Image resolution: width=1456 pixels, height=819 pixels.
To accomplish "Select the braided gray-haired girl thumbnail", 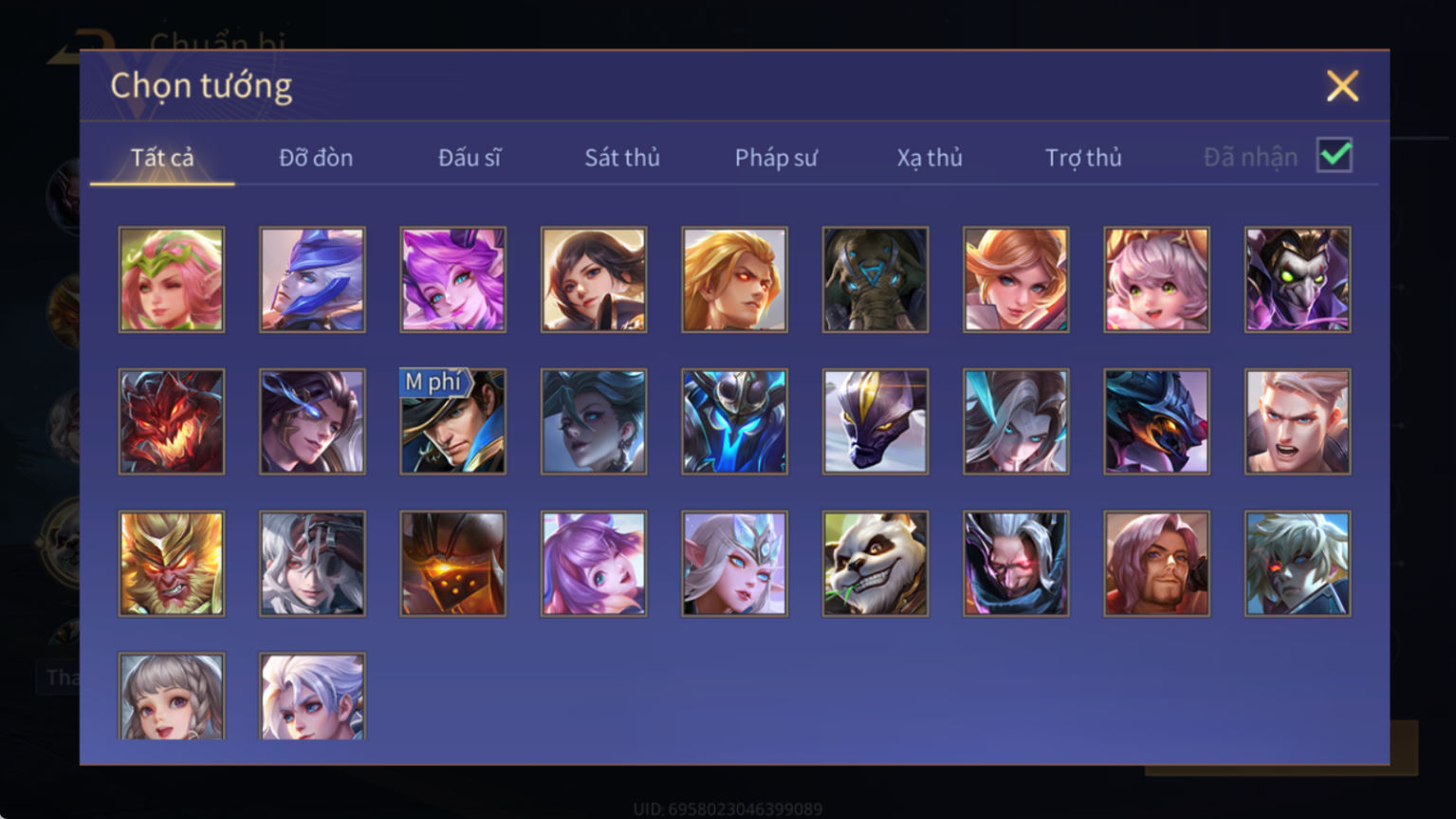I will click(172, 696).
